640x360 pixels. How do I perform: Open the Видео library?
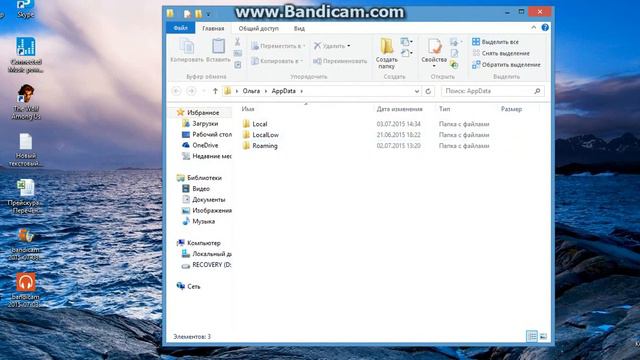[201, 189]
